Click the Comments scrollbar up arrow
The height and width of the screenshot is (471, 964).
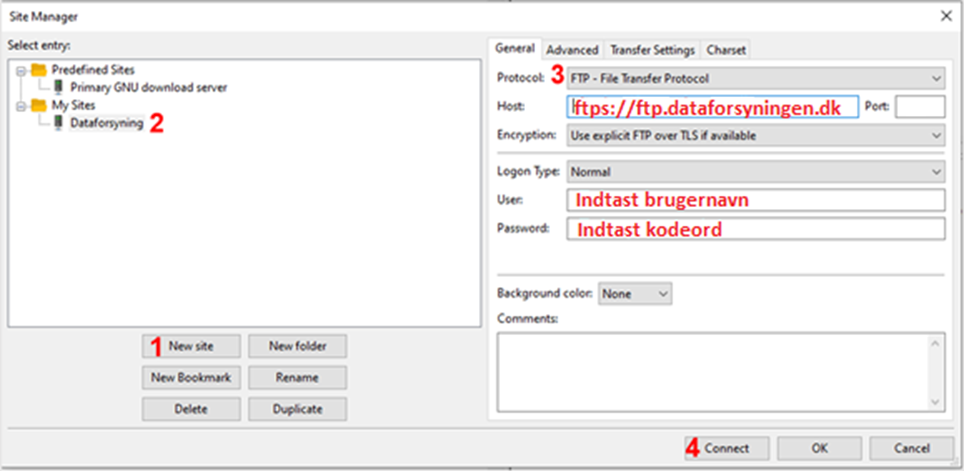936,342
